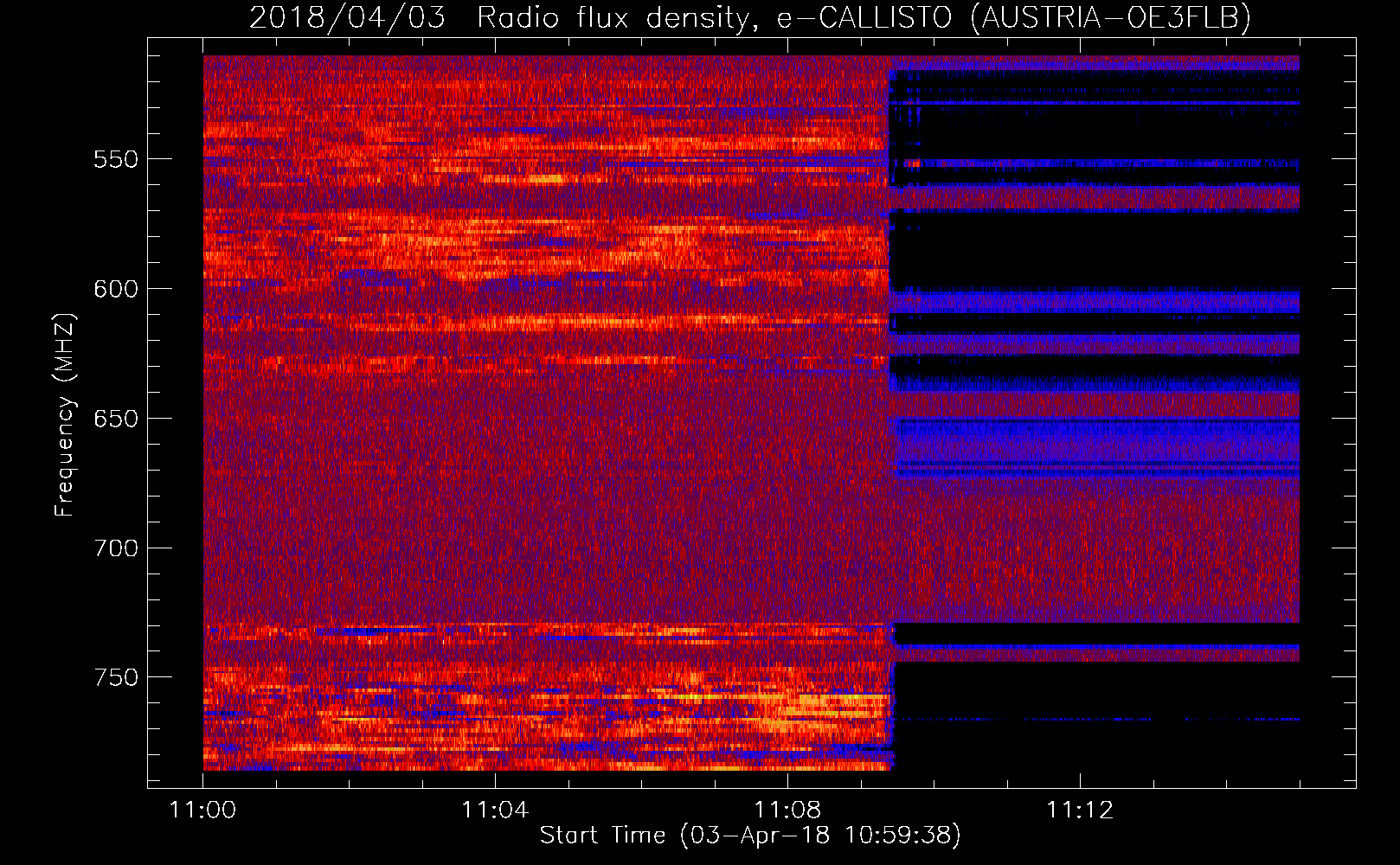Select the 650 frequency tick label
This screenshot has width=1400, height=865.
click(x=116, y=419)
